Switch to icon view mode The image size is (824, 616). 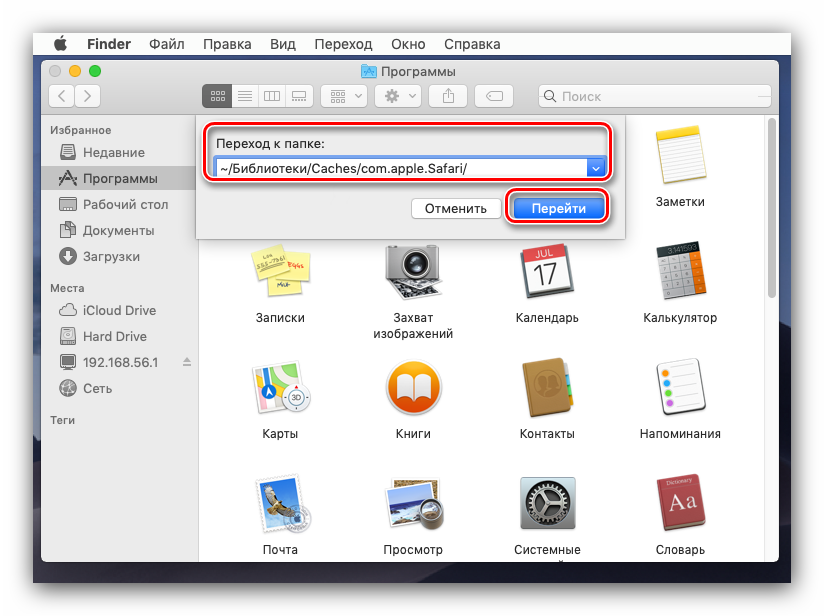[216, 96]
